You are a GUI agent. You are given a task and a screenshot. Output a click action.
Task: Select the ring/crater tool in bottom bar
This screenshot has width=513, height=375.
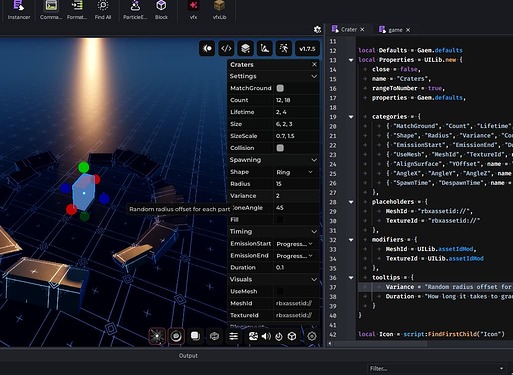[176, 336]
